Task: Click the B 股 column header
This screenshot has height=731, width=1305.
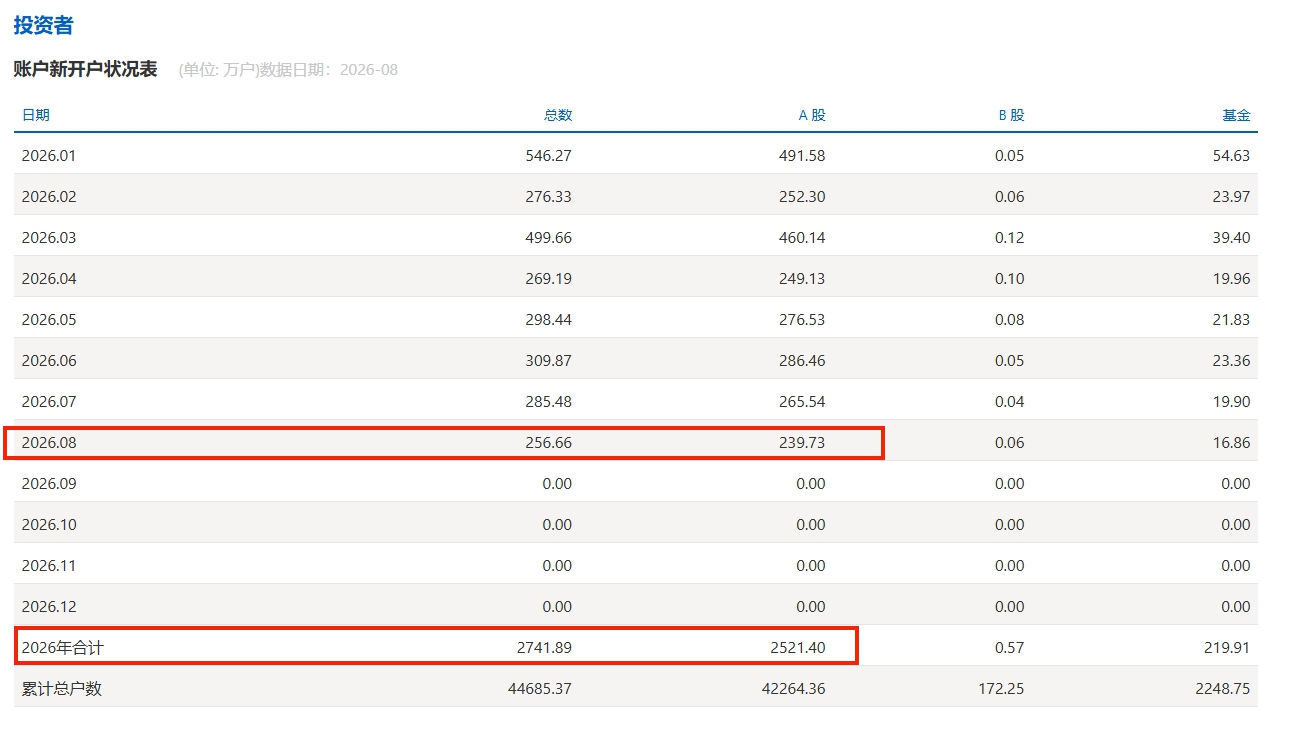Action: click(1012, 115)
